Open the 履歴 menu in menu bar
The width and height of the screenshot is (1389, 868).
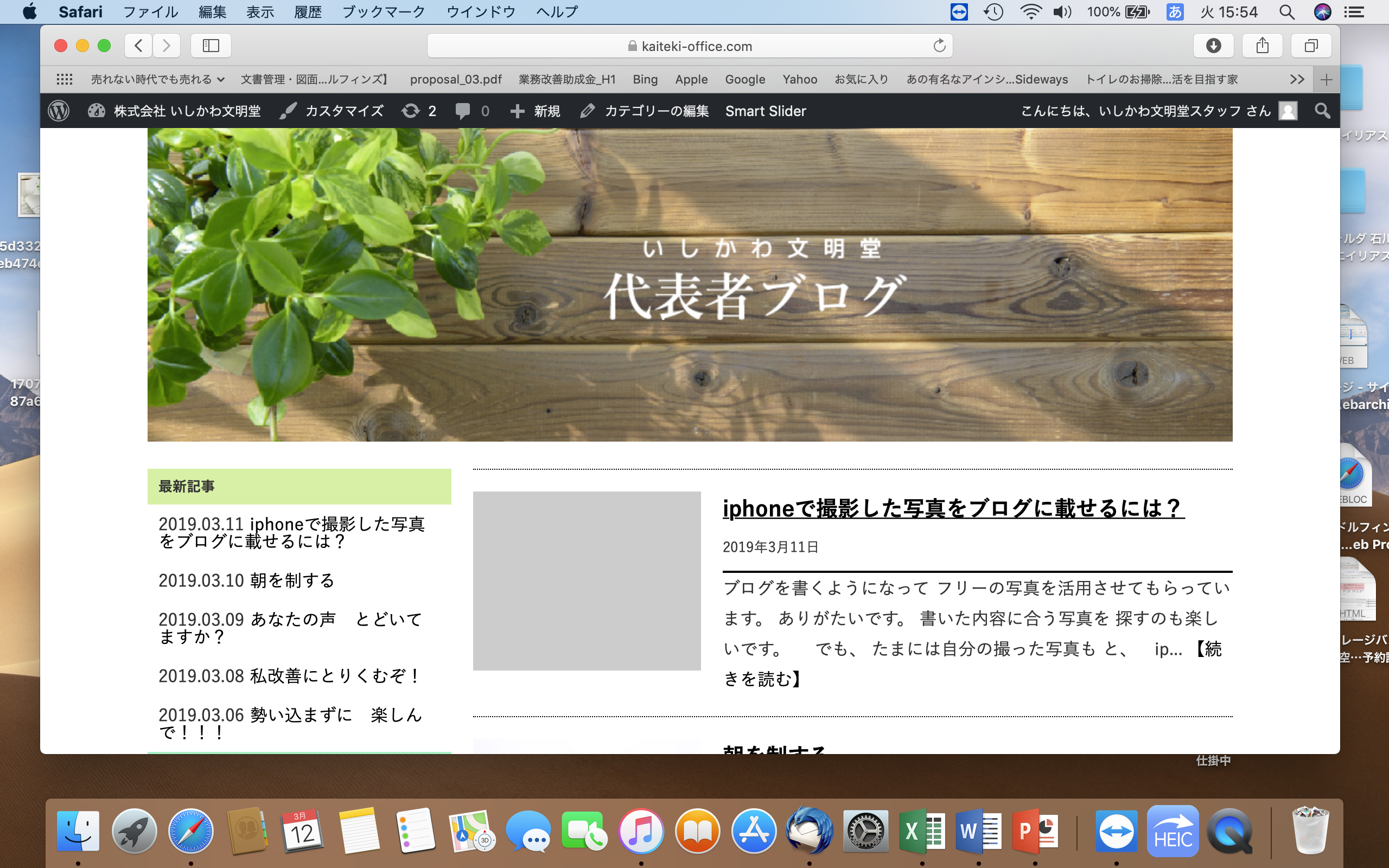(308, 12)
